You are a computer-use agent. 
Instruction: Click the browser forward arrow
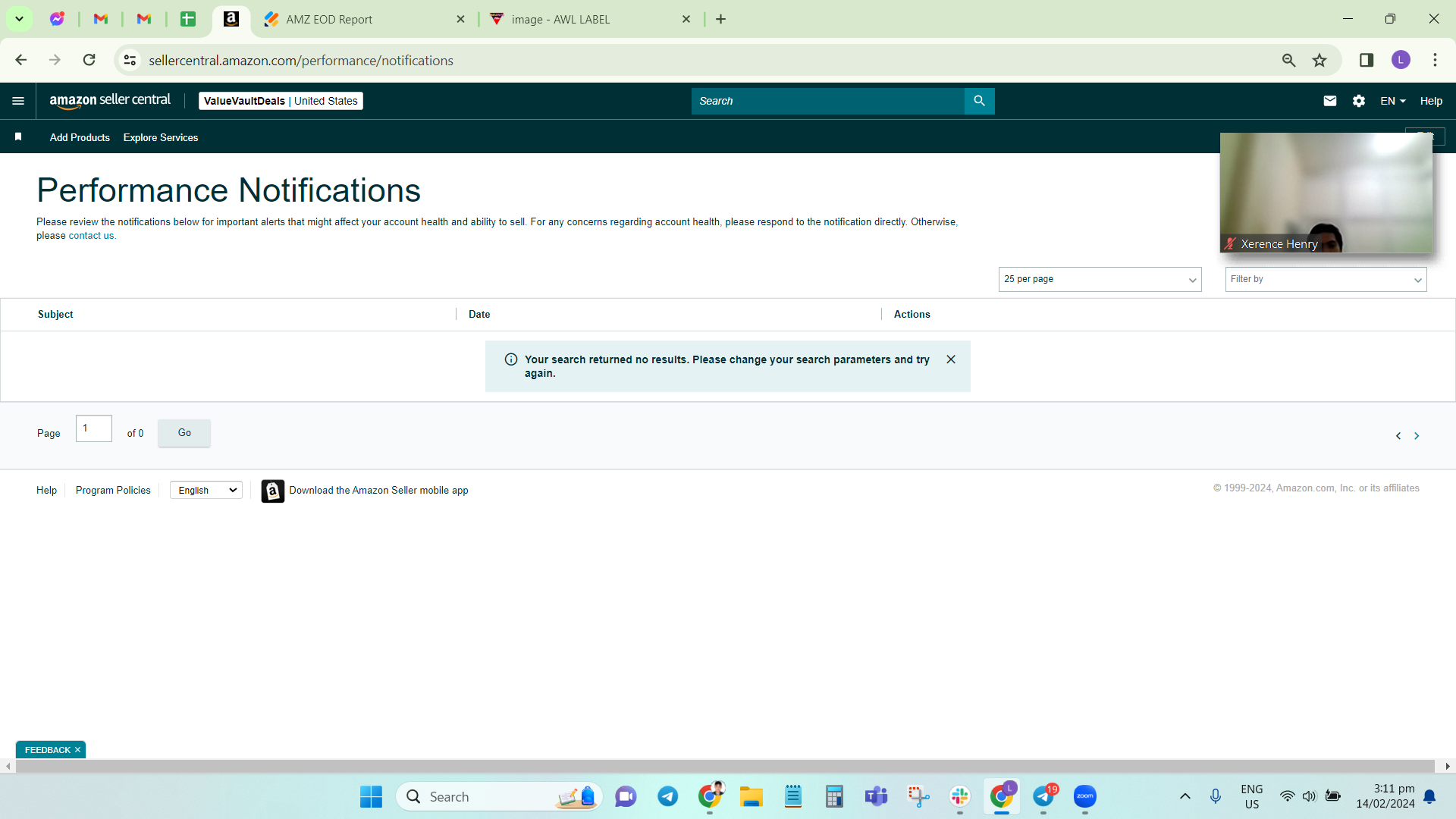pyautogui.click(x=55, y=60)
